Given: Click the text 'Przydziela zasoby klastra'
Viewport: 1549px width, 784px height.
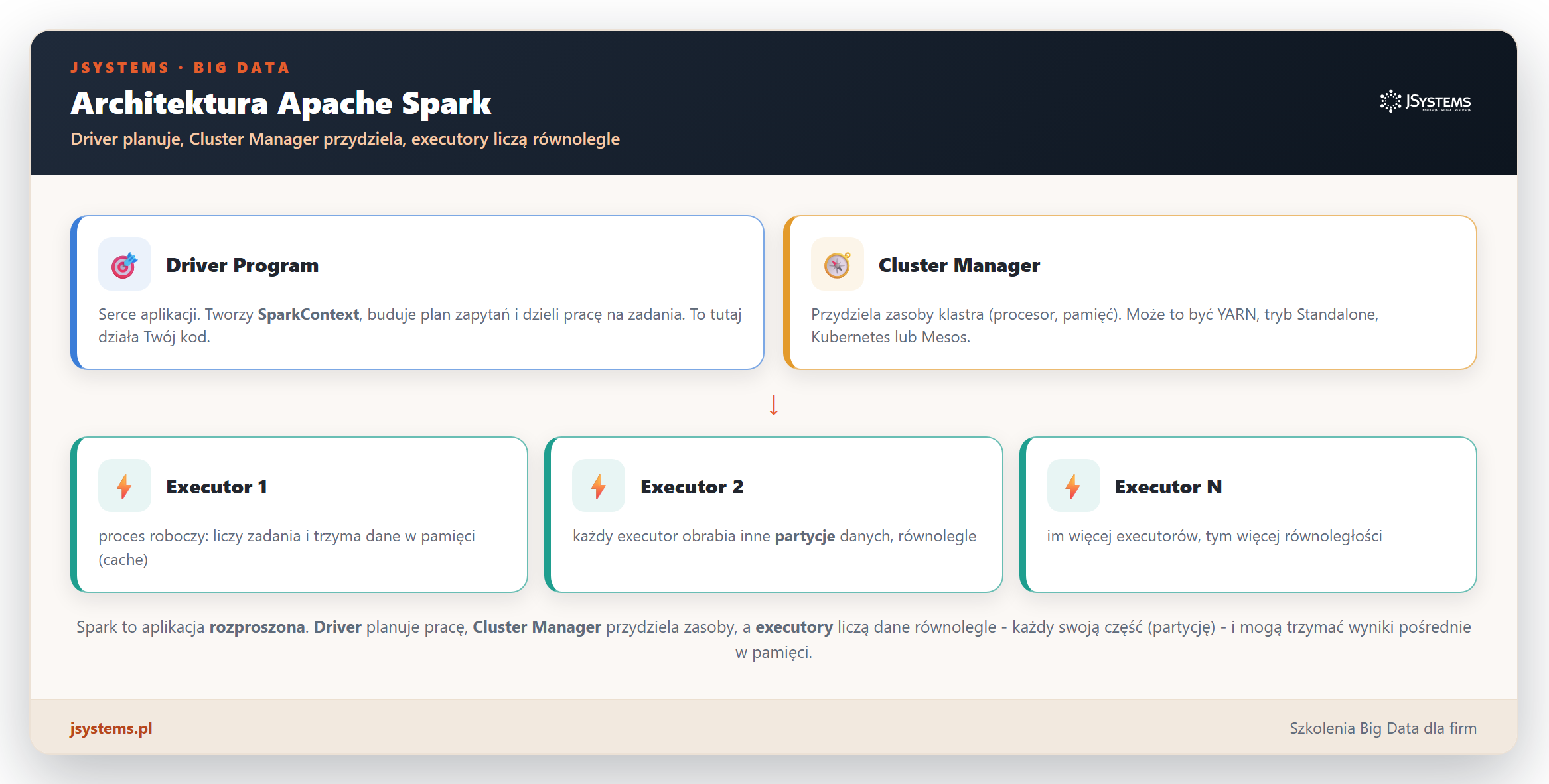Looking at the screenshot, I should [x=897, y=314].
